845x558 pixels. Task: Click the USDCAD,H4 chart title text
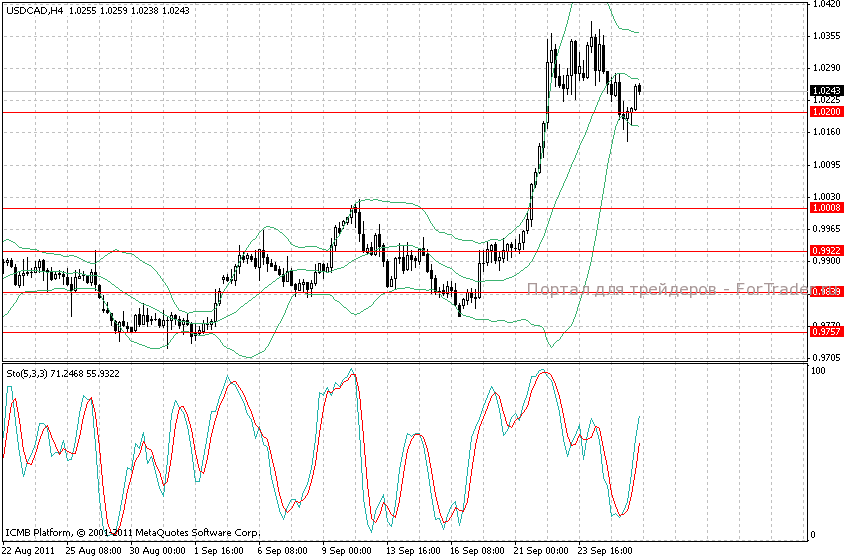33,10
